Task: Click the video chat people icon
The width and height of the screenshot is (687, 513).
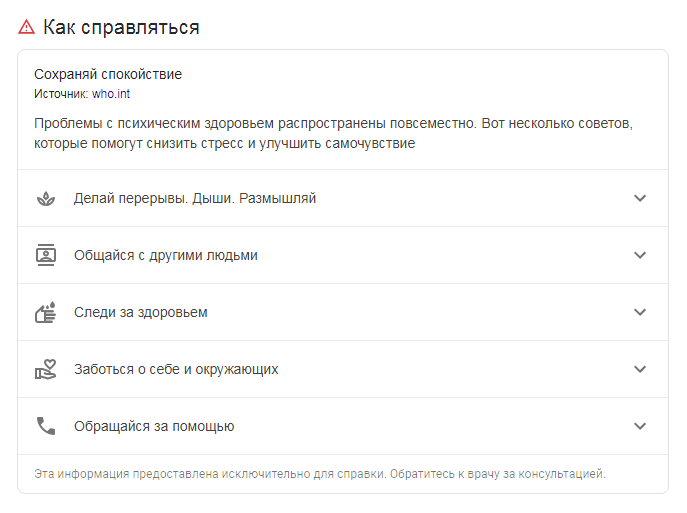Action: coord(46,255)
